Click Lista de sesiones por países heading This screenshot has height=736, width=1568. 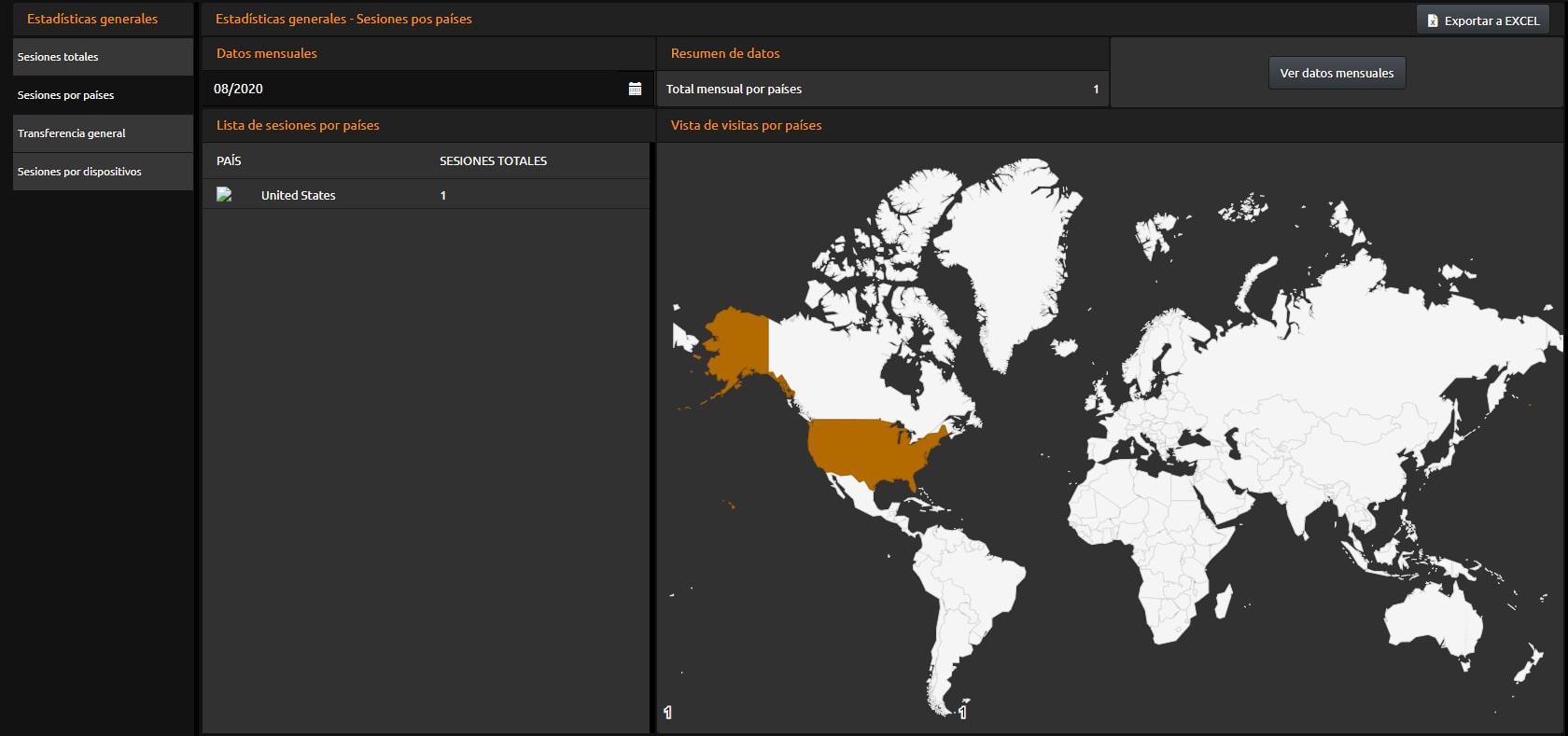pos(298,125)
